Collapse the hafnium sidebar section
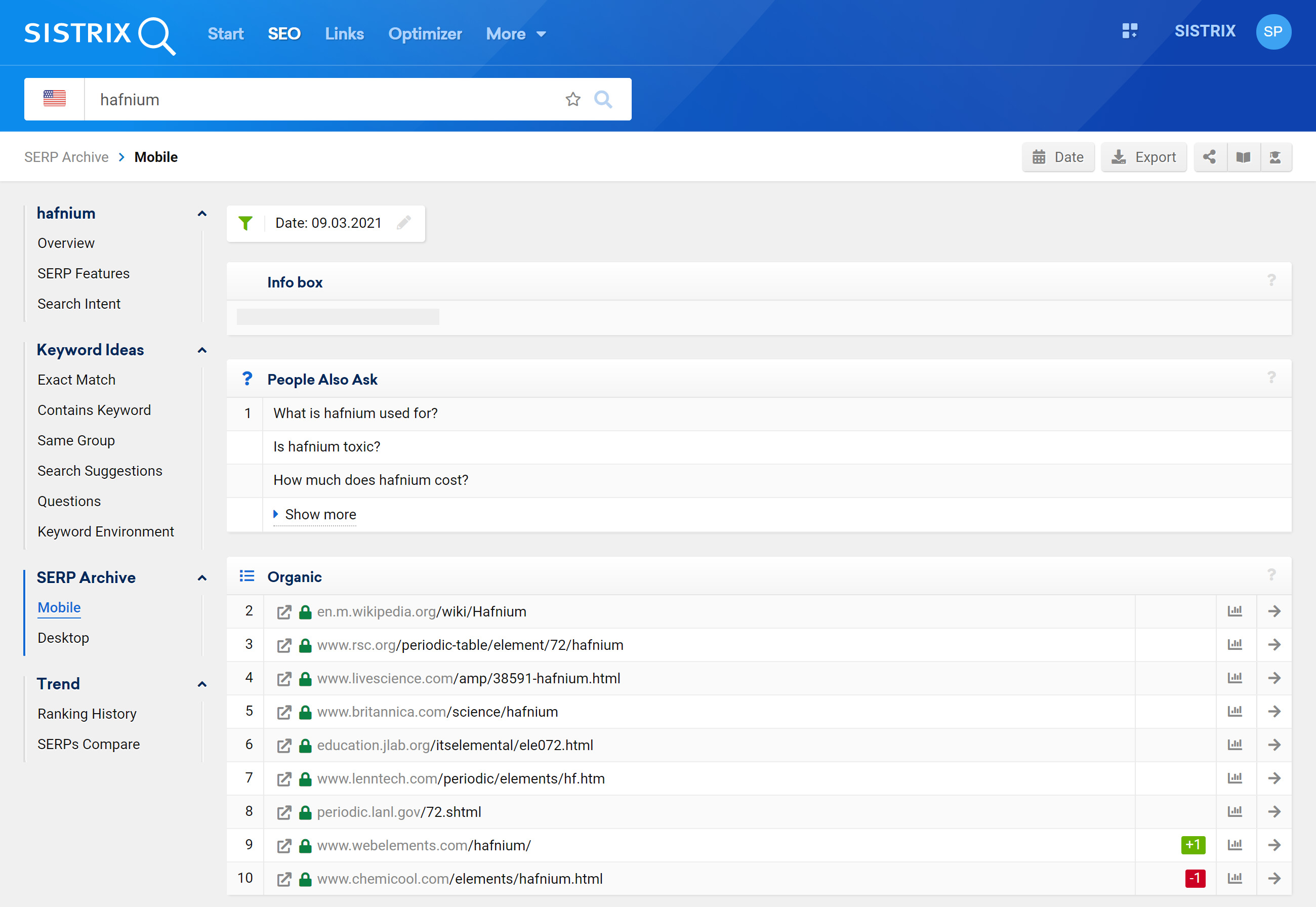This screenshot has height=907, width=1316. click(202, 214)
